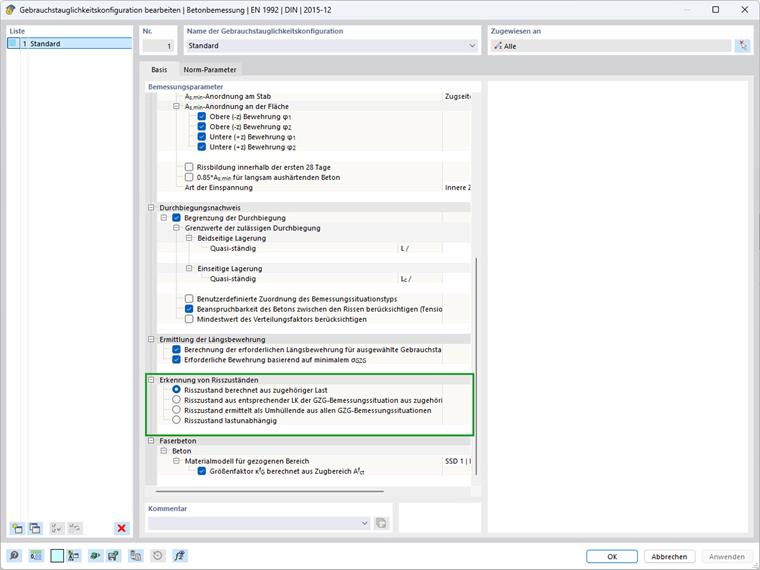Click the units and decimals 0.00 icon
Screen dimensions: 760x570
(x=36, y=555)
